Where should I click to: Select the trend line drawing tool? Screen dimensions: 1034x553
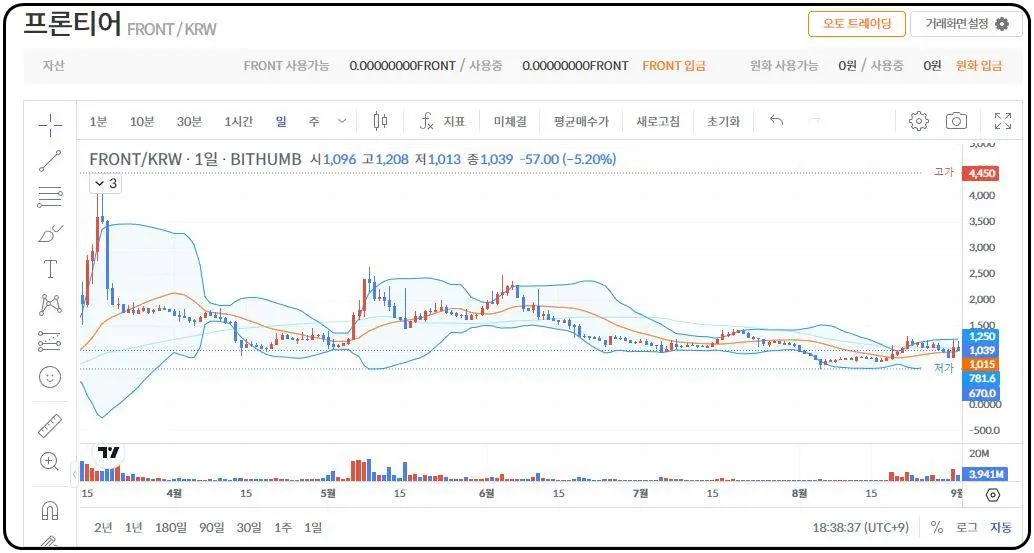pos(50,161)
